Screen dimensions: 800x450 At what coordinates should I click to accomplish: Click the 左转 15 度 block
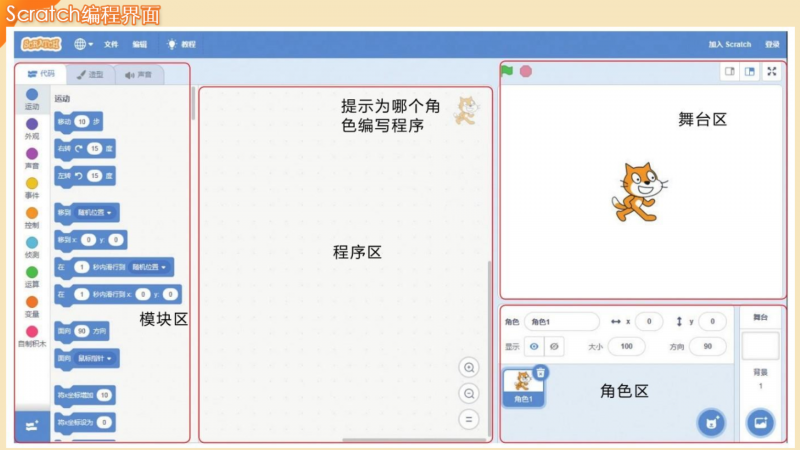pyautogui.click(x=85, y=176)
